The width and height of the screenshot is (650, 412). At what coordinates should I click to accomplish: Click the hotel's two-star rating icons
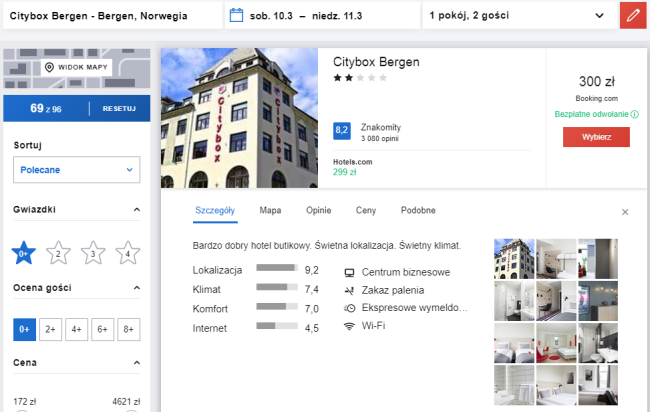(360, 78)
